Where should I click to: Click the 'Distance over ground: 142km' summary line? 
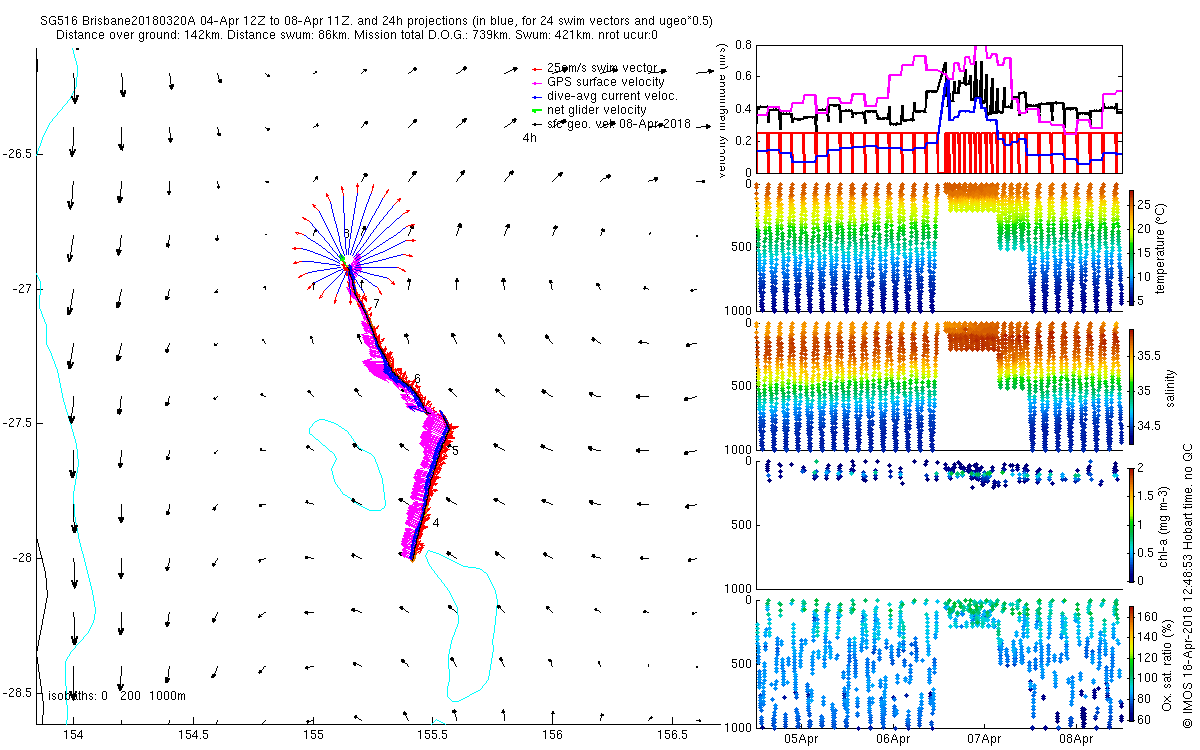click(x=357, y=35)
